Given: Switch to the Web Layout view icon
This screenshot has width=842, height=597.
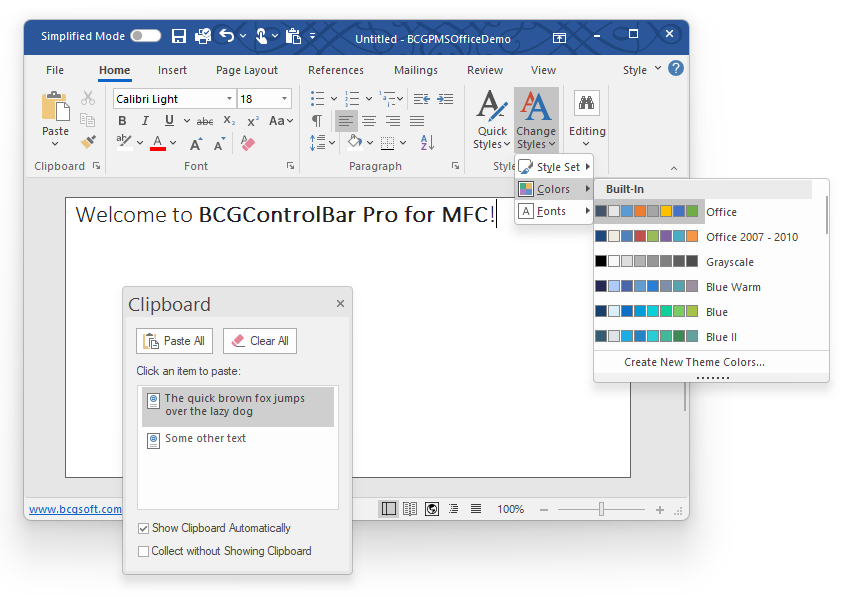Looking at the screenshot, I should tap(432, 508).
